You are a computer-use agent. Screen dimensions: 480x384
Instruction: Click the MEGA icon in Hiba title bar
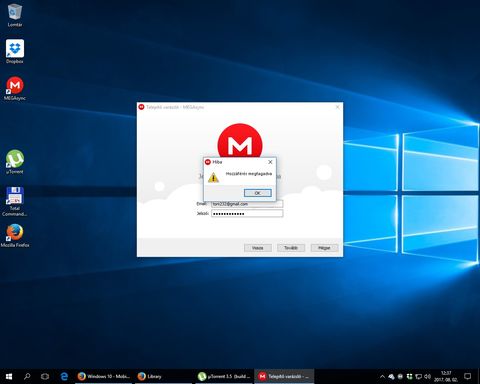click(208, 162)
